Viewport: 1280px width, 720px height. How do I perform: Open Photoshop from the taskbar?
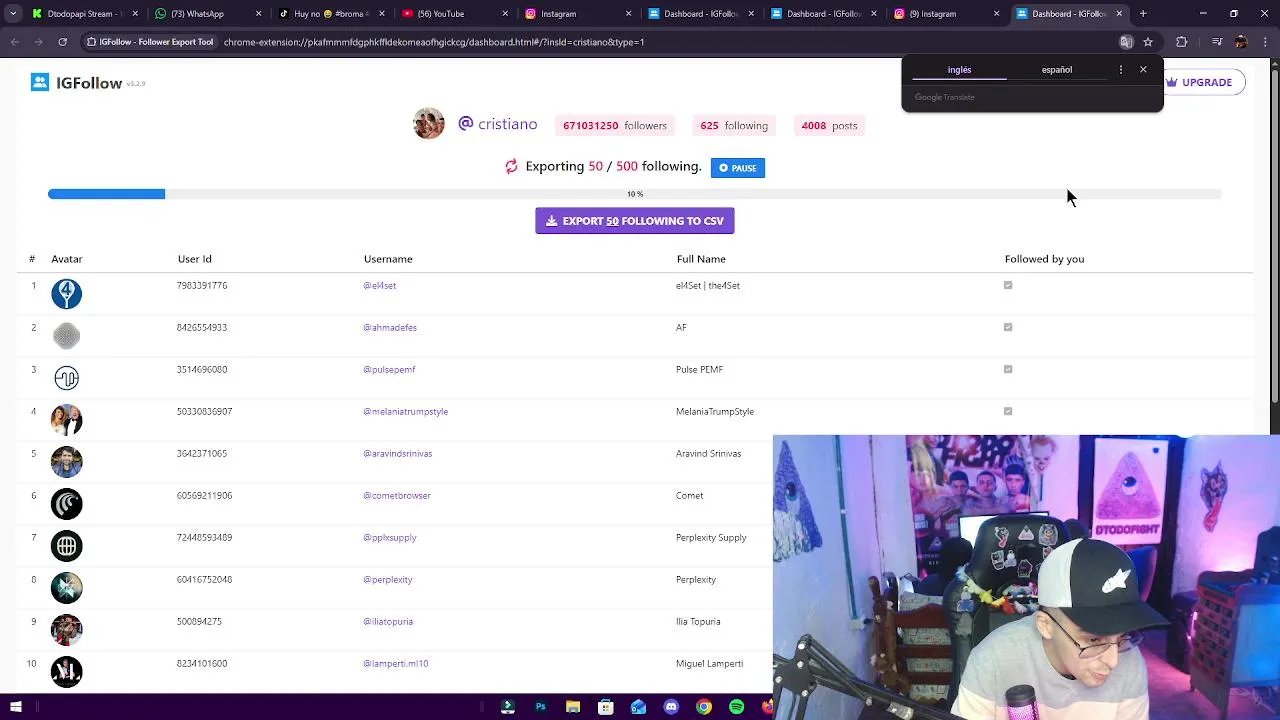[x=540, y=707]
